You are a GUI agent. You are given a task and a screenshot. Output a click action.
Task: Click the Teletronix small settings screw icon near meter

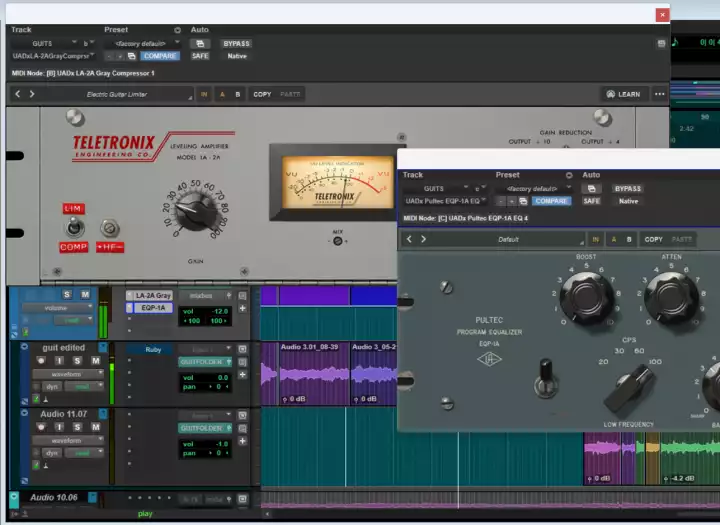click(x=401, y=137)
